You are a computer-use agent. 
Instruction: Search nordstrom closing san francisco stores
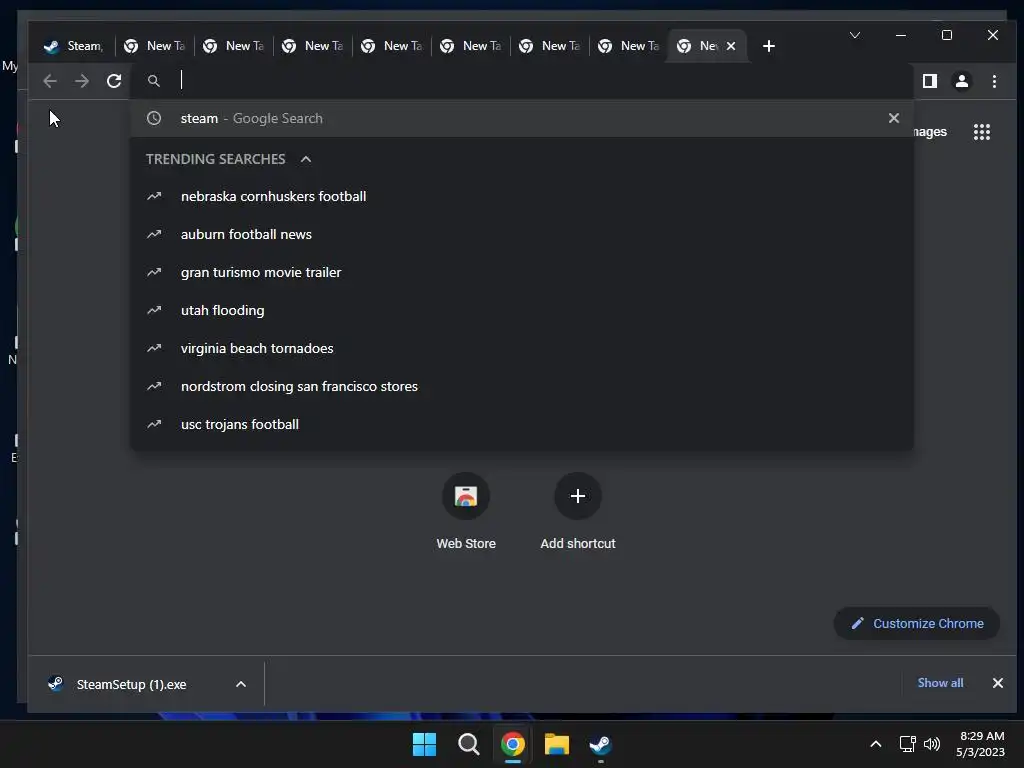point(521,386)
